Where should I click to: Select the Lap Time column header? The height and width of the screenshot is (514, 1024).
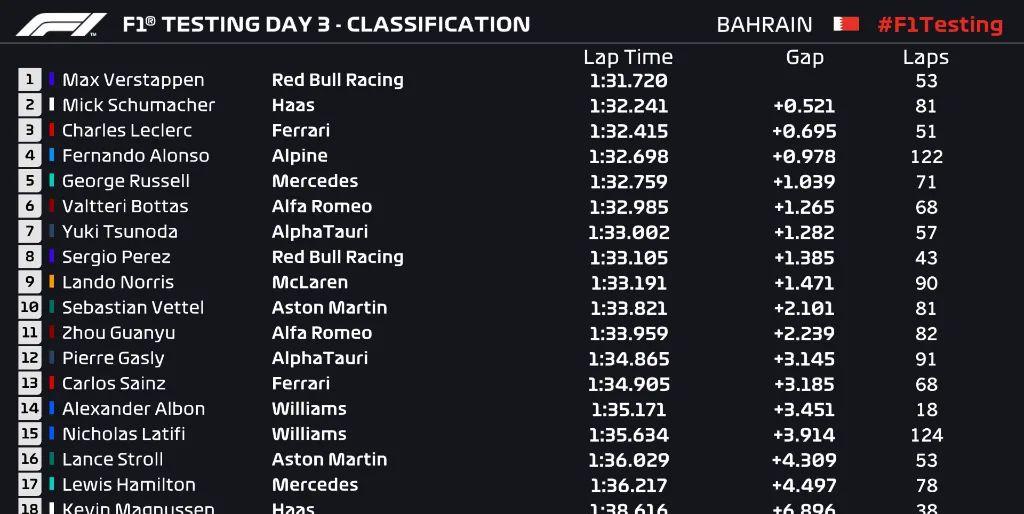coord(628,57)
